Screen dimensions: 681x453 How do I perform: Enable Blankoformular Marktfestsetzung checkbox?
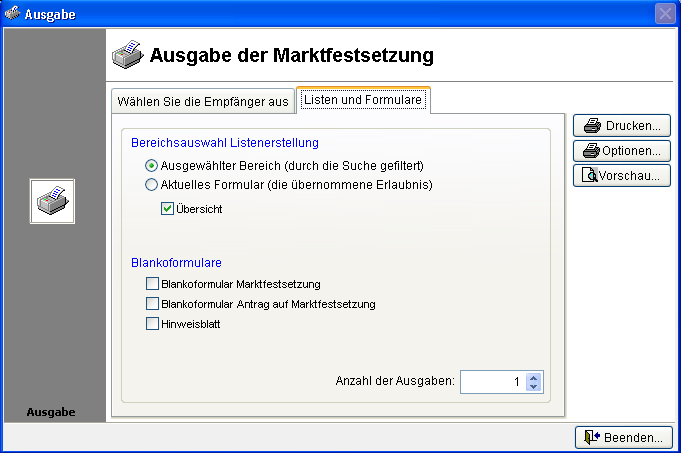click(x=152, y=284)
